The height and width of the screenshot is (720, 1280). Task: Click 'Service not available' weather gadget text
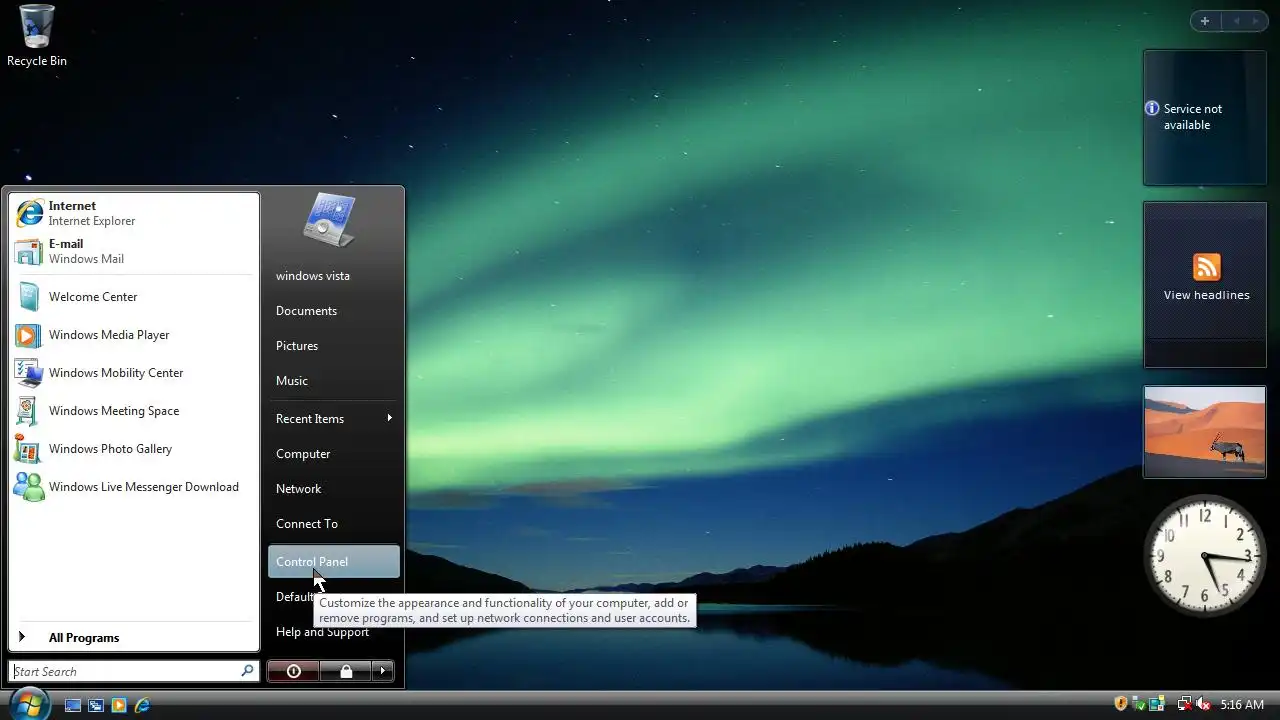(1192, 117)
